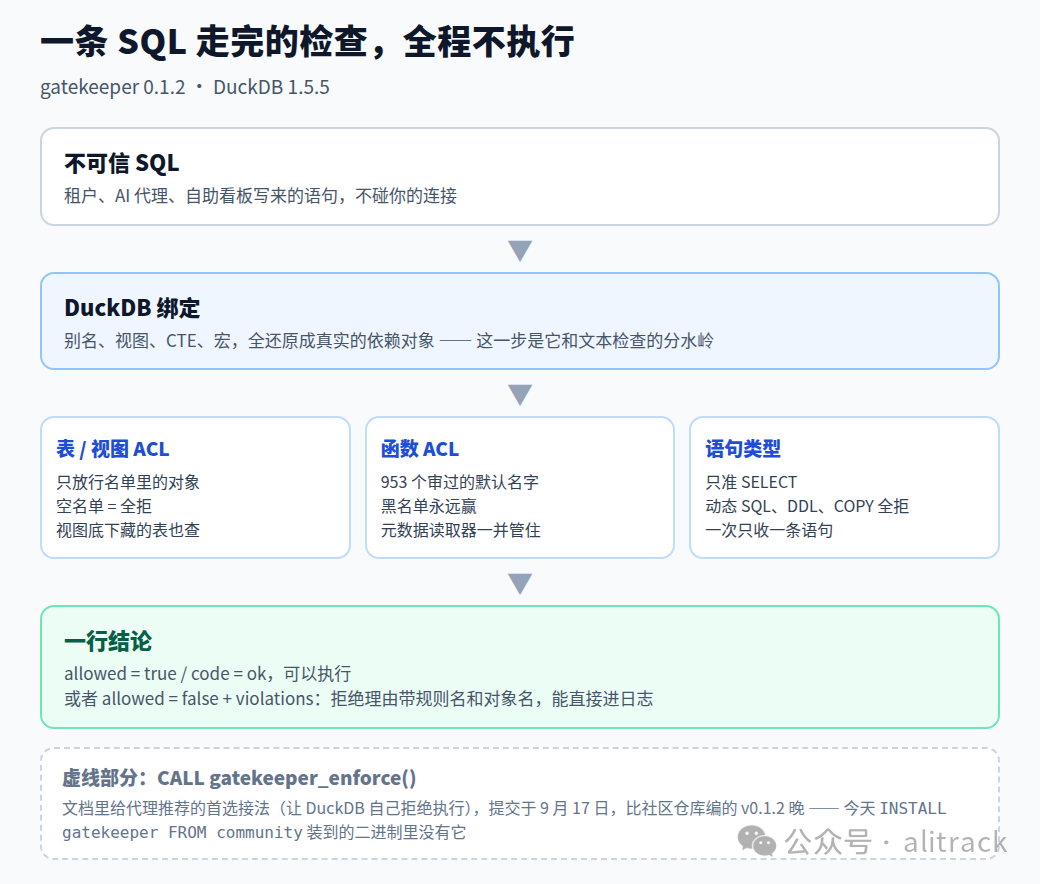Click the line 元数据读取器一并管住
1040x884 pixels.
(x=460, y=530)
